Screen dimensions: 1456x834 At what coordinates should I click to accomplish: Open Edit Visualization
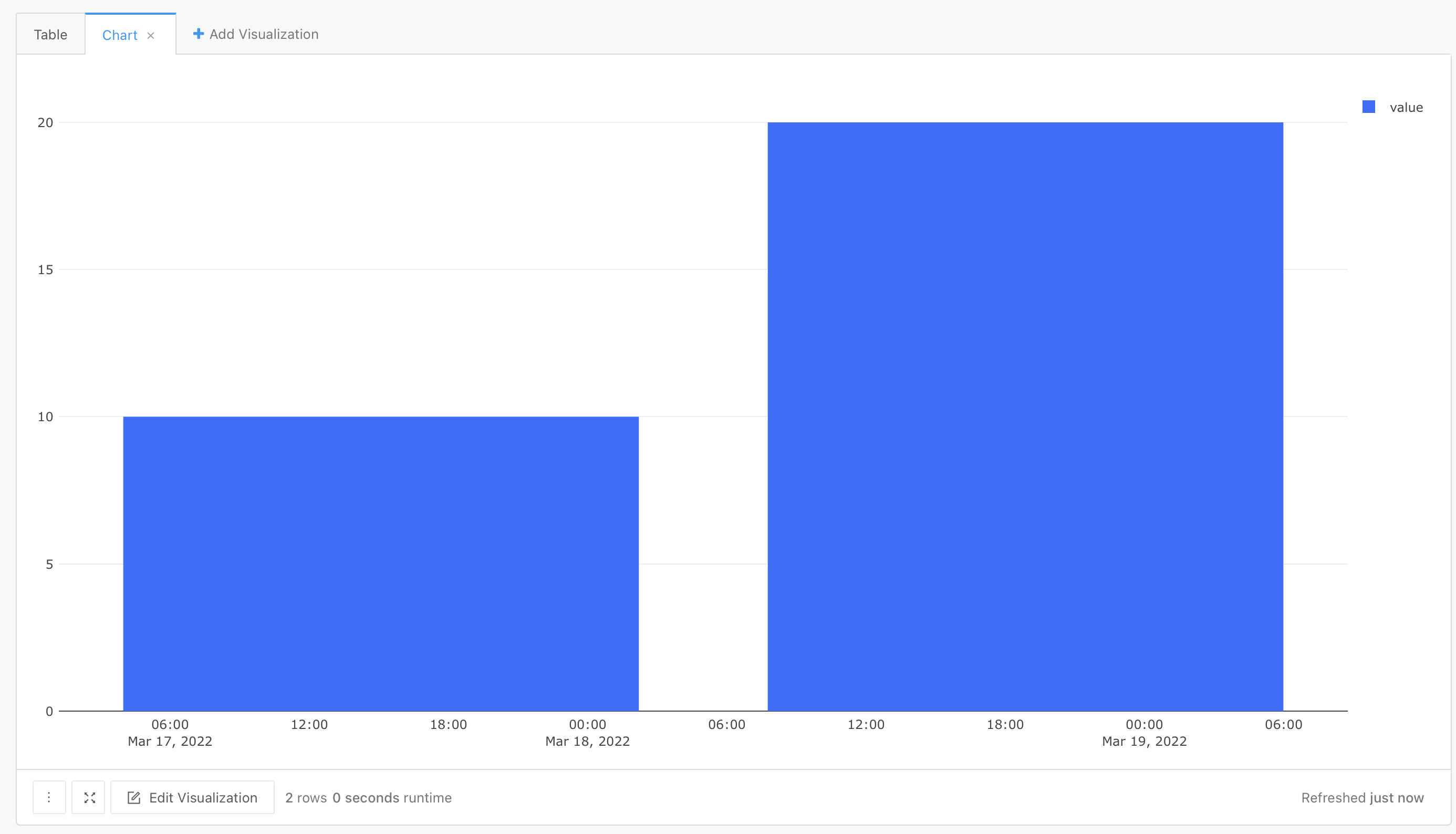point(192,797)
